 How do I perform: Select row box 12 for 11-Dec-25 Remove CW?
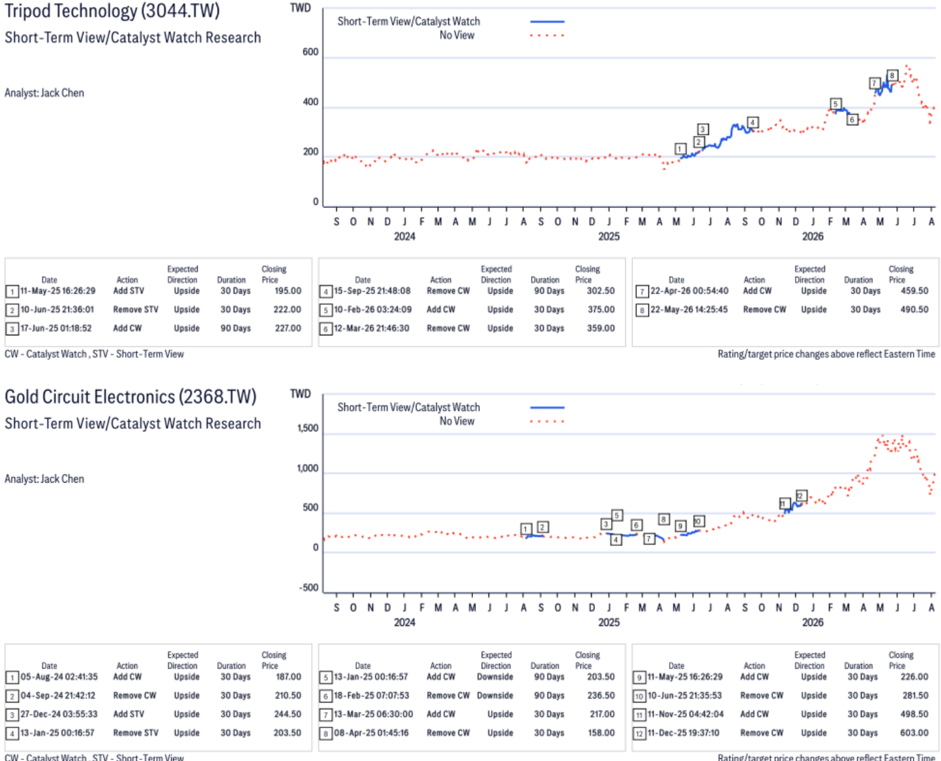pyautogui.click(x=639, y=733)
